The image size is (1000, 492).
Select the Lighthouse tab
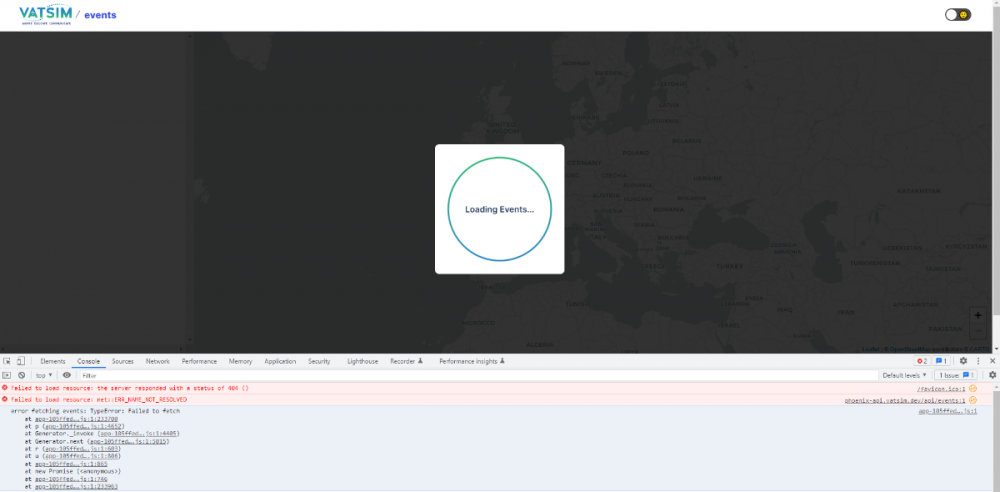pos(362,361)
